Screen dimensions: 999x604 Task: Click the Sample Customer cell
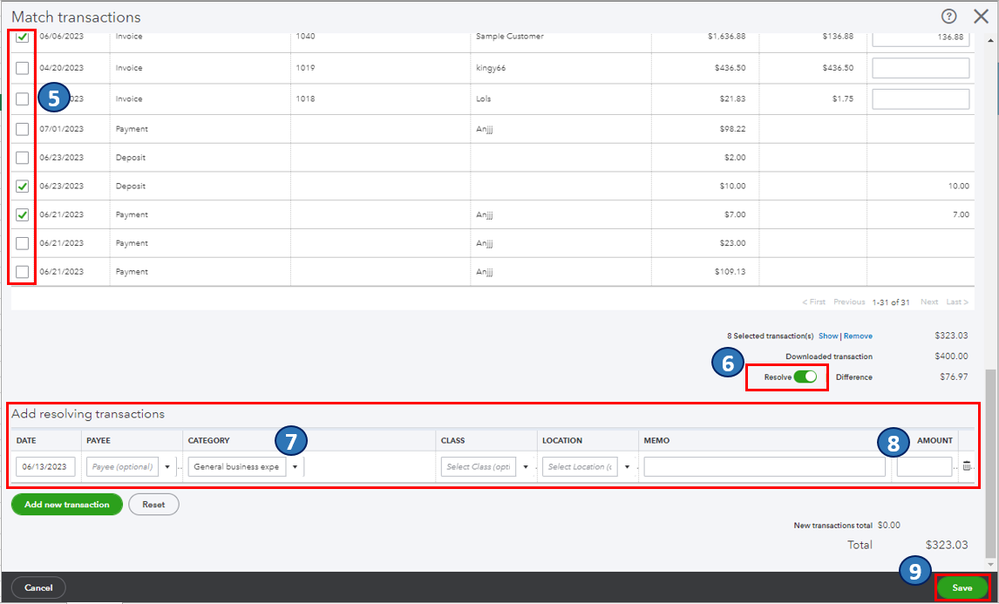pyautogui.click(x=510, y=36)
